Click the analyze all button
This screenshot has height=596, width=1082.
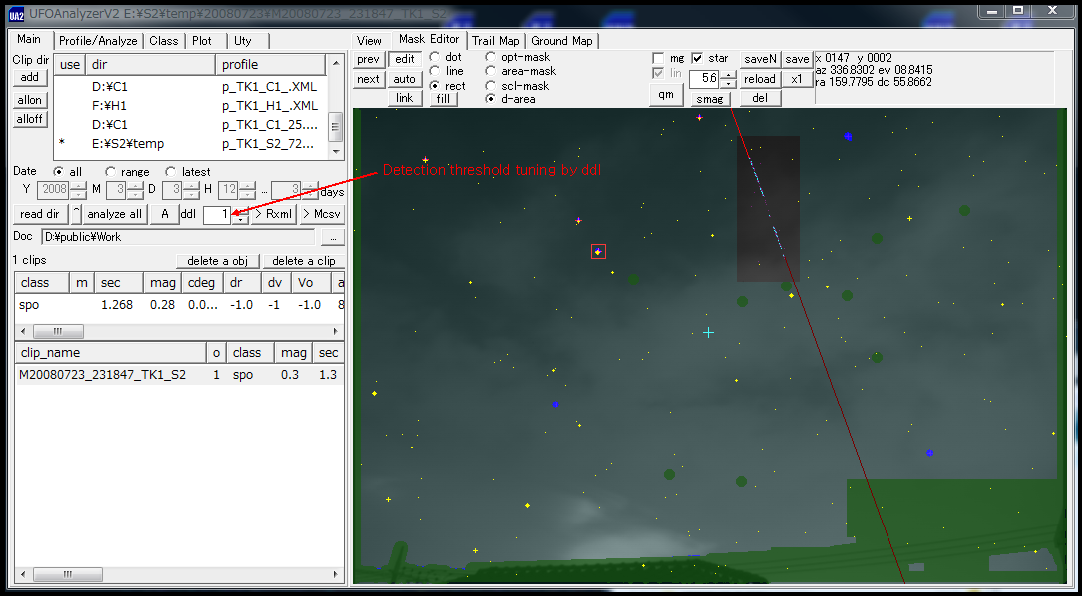[115, 214]
